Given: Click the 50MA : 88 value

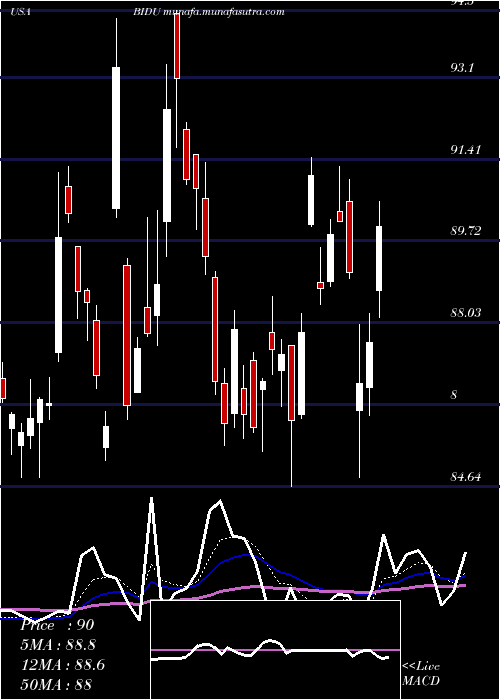Looking at the screenshot, I should [x=56, y=685].
